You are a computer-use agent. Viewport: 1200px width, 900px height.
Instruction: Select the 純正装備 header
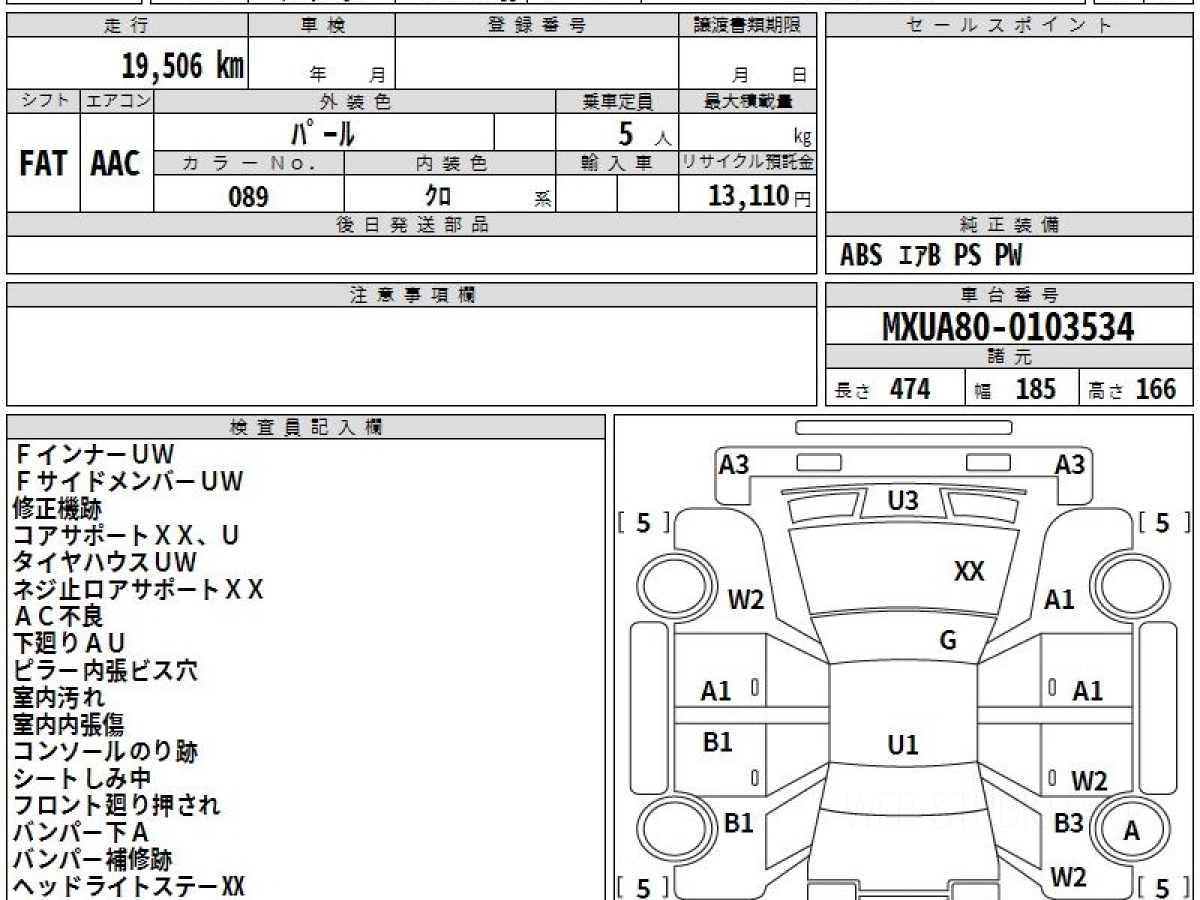[x=1009, y=225]
